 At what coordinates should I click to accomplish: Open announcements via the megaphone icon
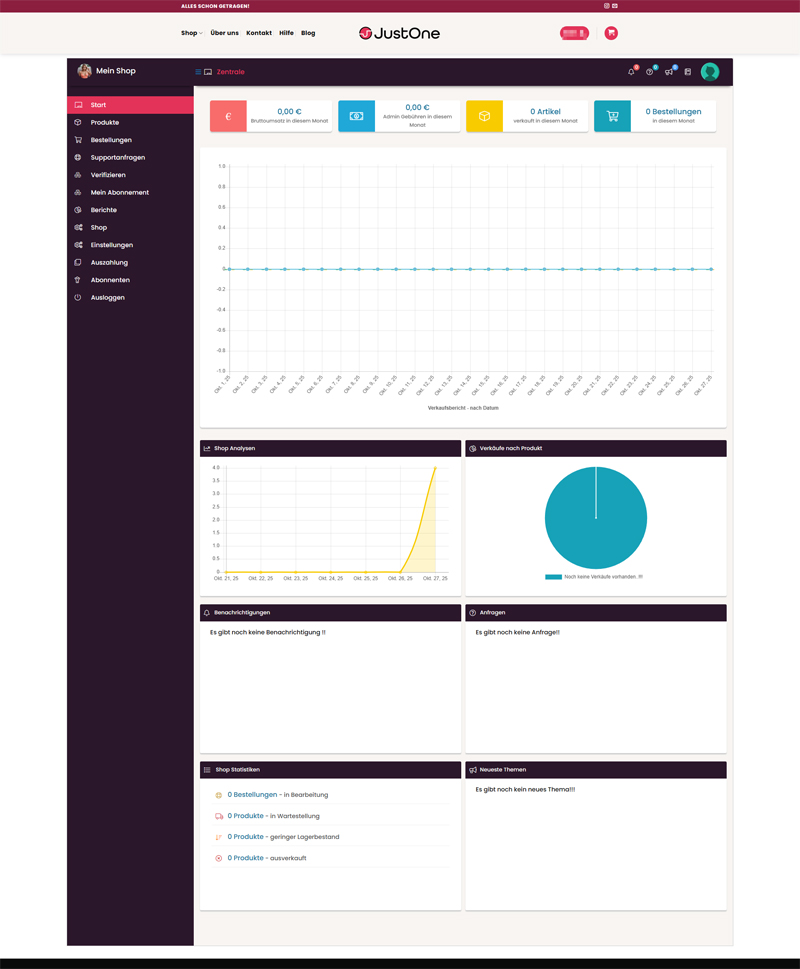[x=668, y=72]
